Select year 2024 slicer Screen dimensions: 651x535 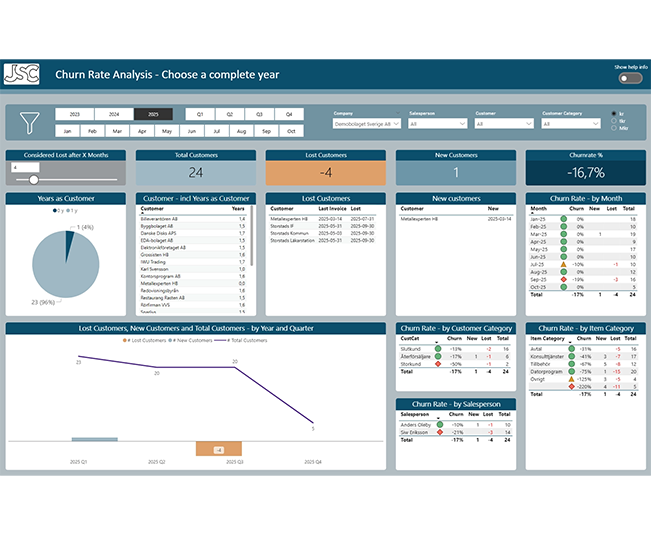point(114,114)
